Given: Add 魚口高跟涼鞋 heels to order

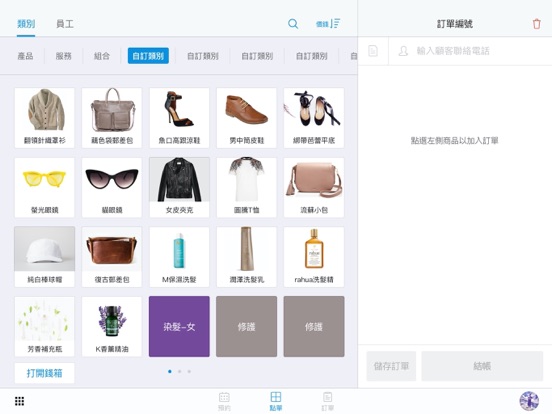Looking at the screenshot, I should tap(179, 118).
